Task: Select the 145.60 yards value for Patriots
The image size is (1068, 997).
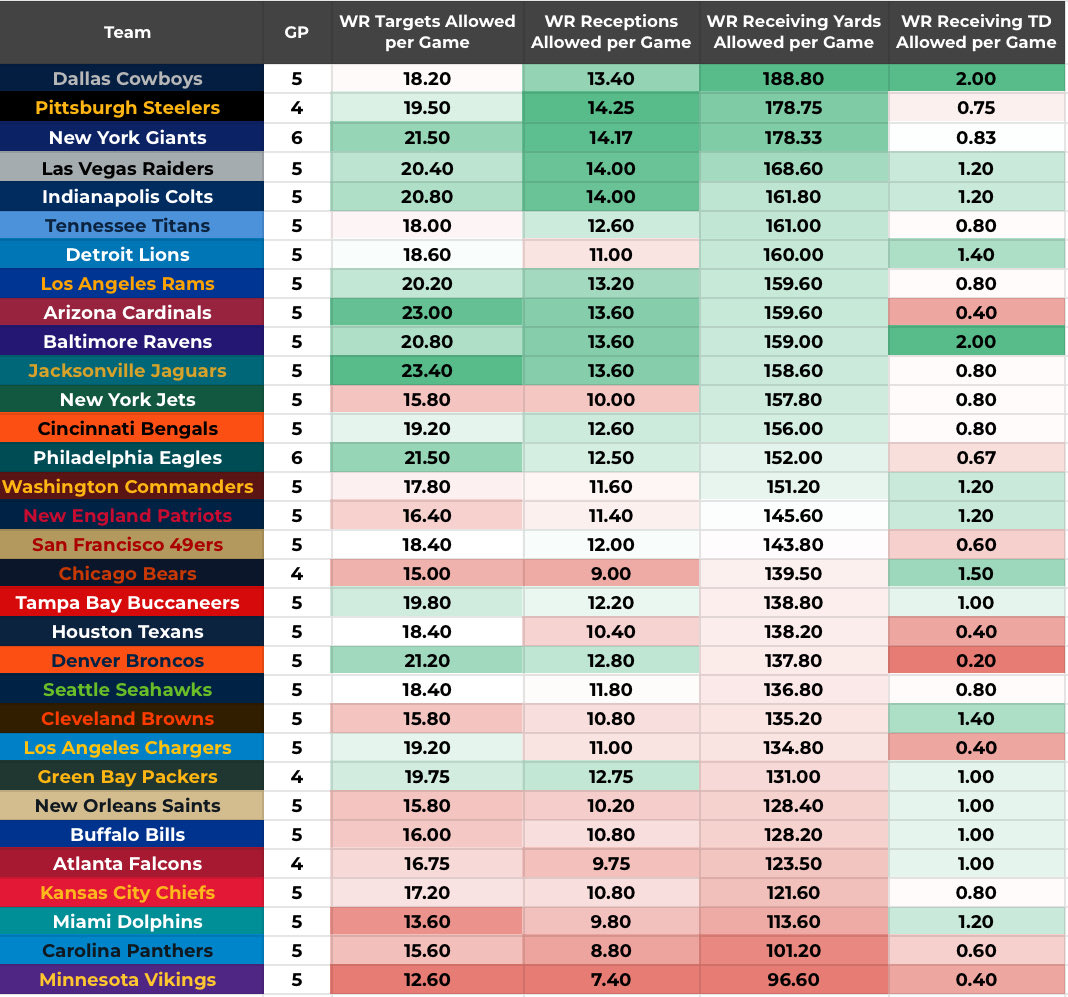Action: coord(794,516)
